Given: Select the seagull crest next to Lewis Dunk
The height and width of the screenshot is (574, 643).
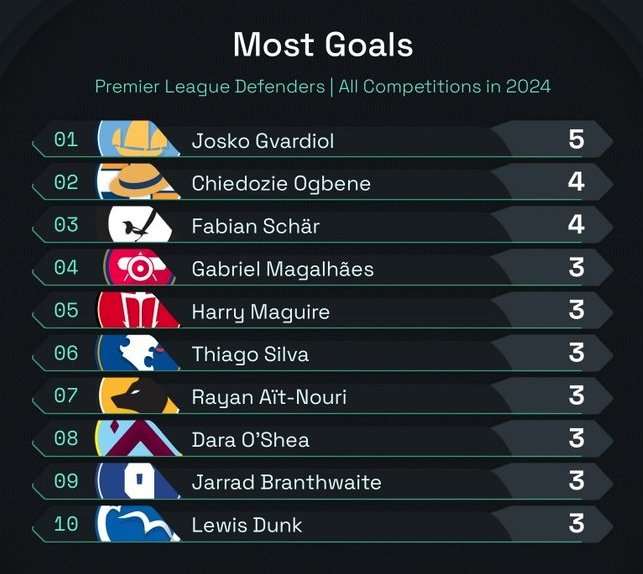Looking at the screenshot, I should tap(139, 524).
